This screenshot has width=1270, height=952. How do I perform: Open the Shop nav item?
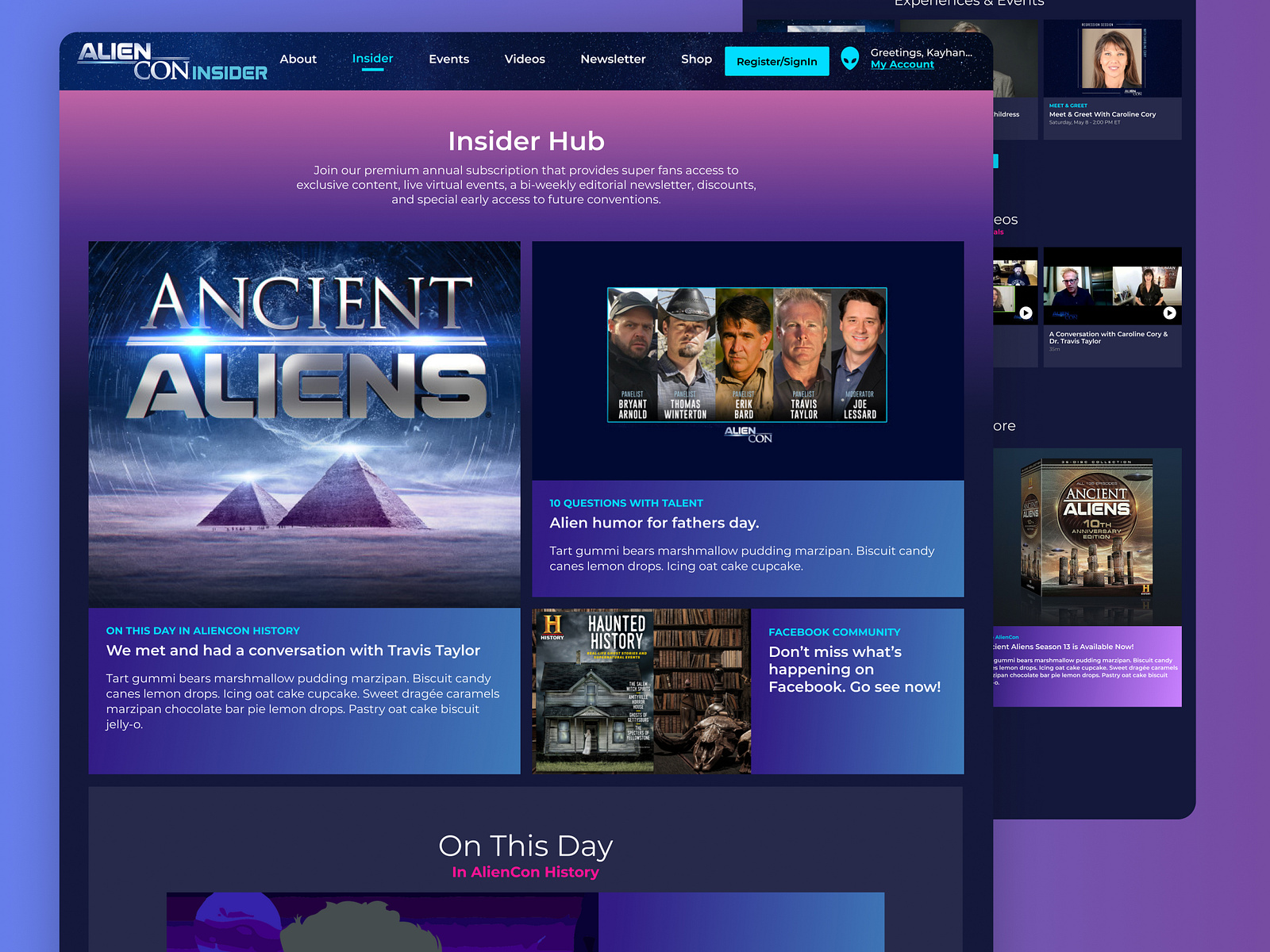(x=696, y=59)
